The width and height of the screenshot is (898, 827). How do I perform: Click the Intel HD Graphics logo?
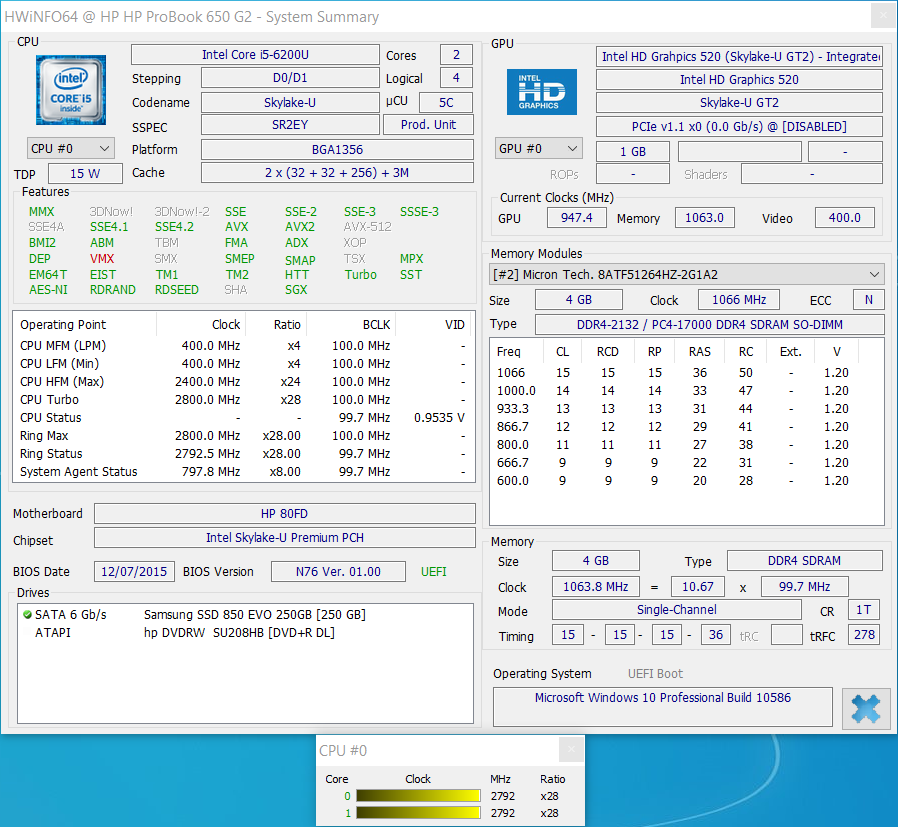pos(542,92)
